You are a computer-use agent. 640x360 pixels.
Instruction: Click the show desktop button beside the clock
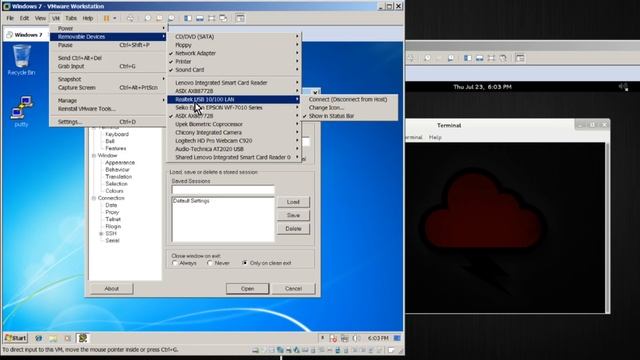point(397,338)
